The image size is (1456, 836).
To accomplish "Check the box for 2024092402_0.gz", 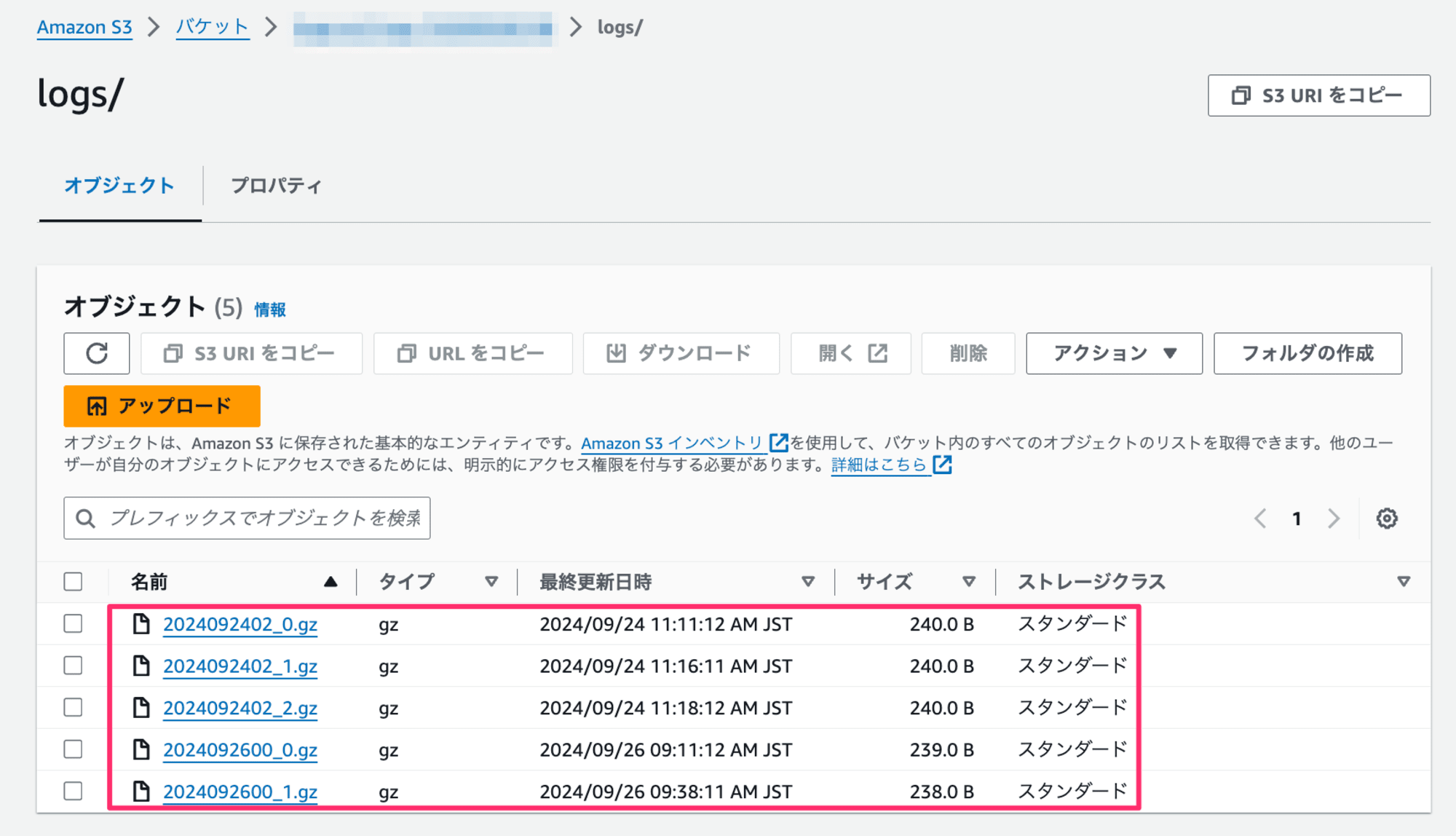I will coord(73,624).
